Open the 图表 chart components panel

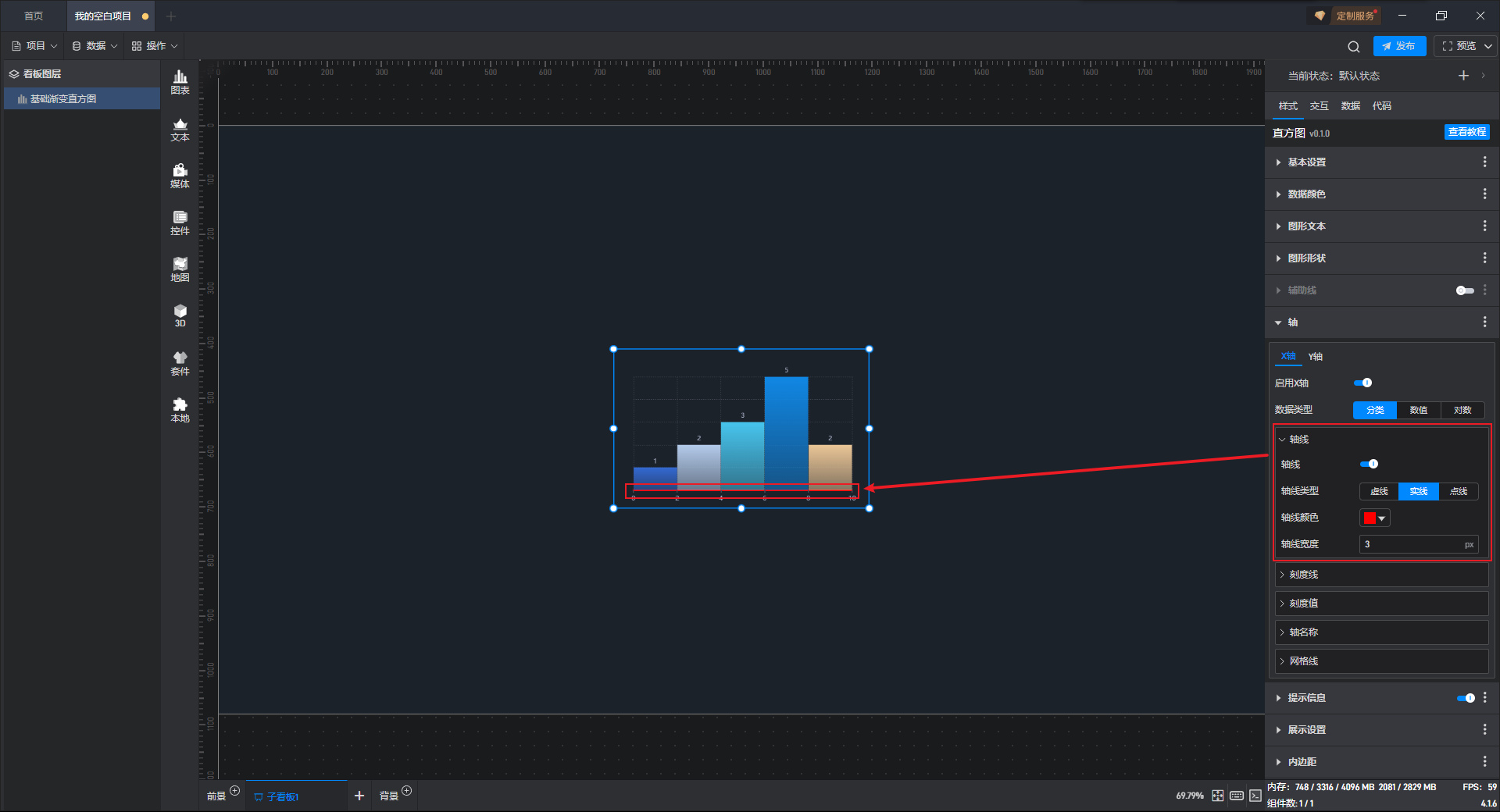click(x=180, y=82)
